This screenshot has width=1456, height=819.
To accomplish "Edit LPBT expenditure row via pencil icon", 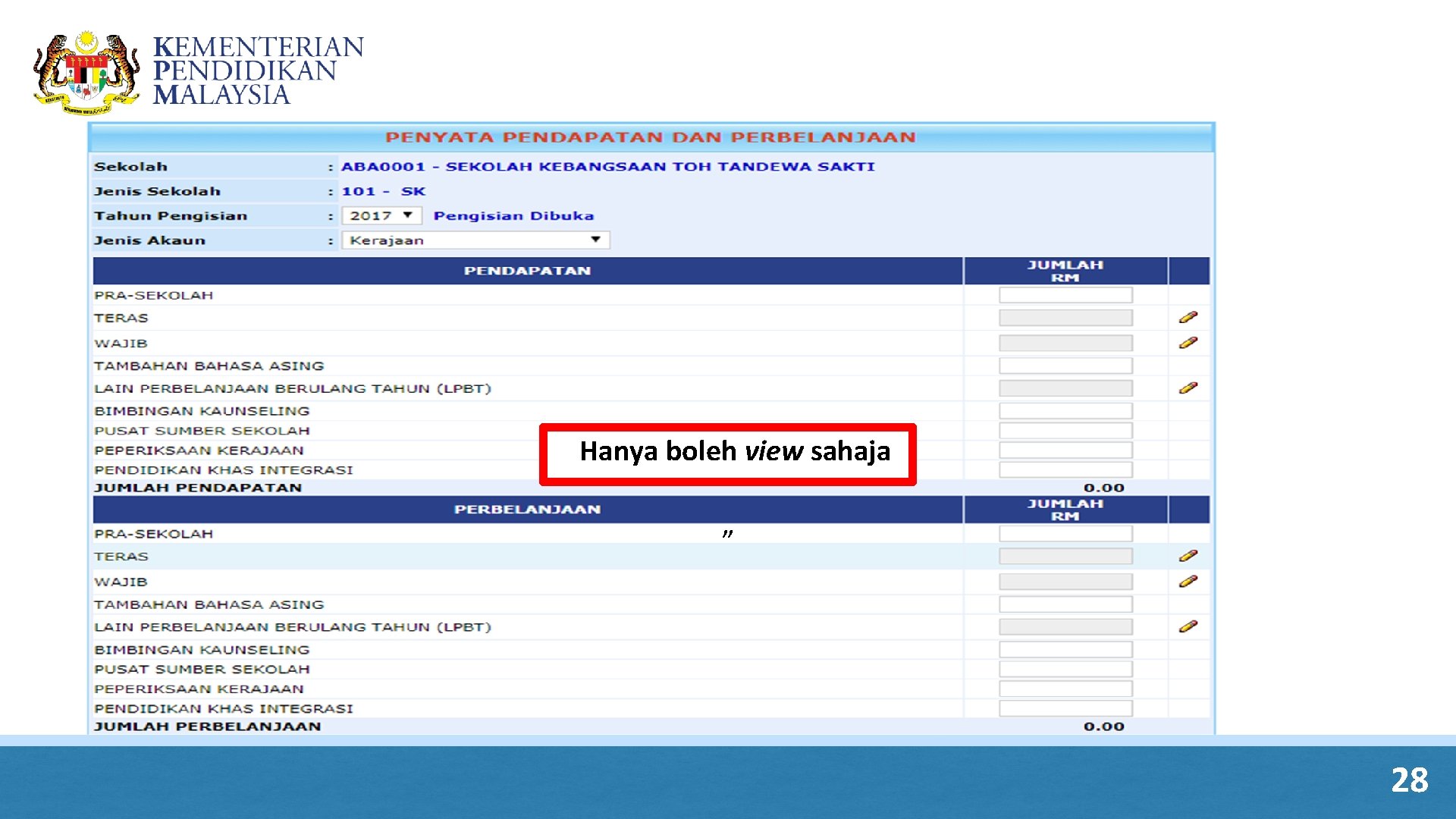I will (1188, 626).
